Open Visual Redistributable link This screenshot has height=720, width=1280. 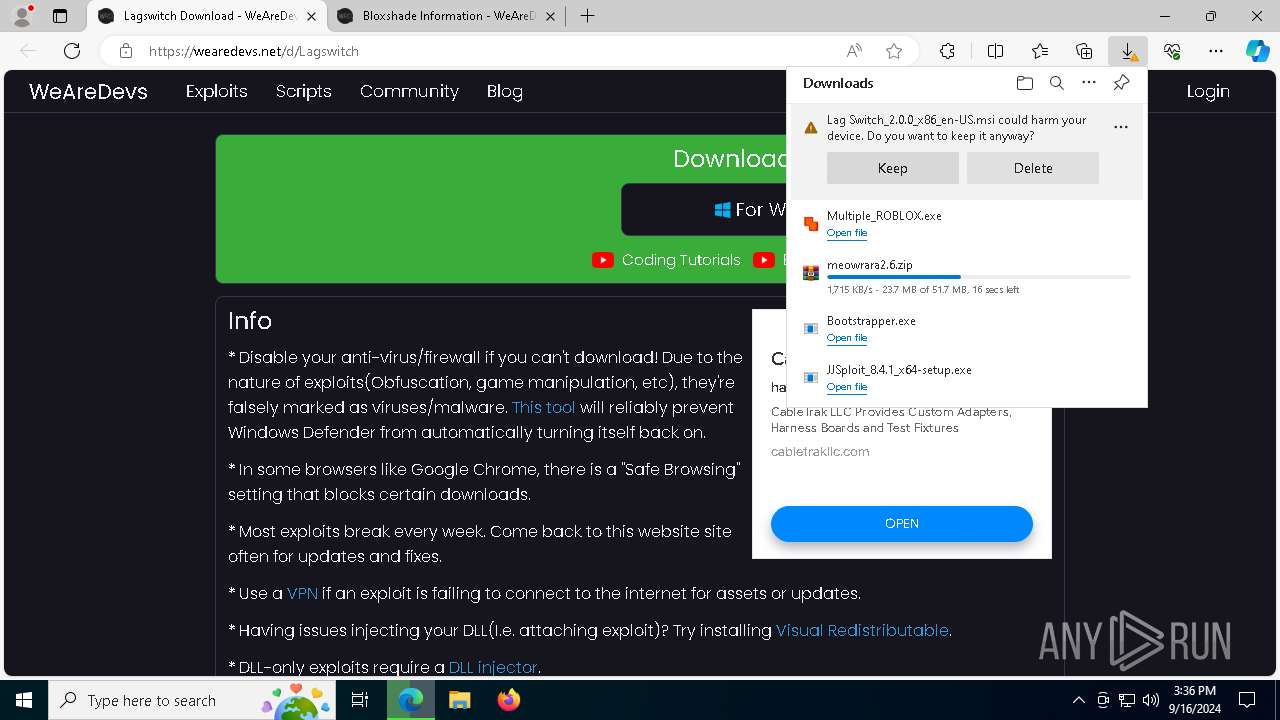tap(862, 630)
